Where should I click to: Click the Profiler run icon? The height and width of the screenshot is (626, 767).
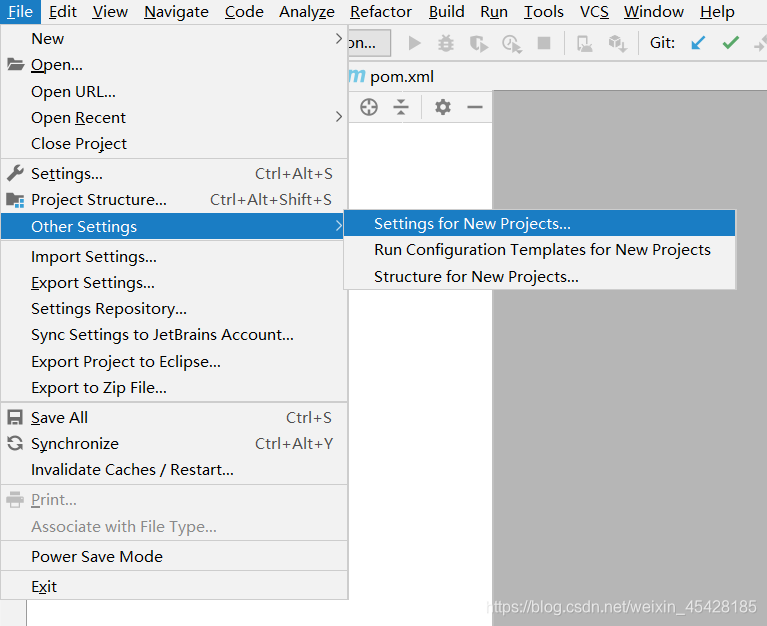click(512, 44)
